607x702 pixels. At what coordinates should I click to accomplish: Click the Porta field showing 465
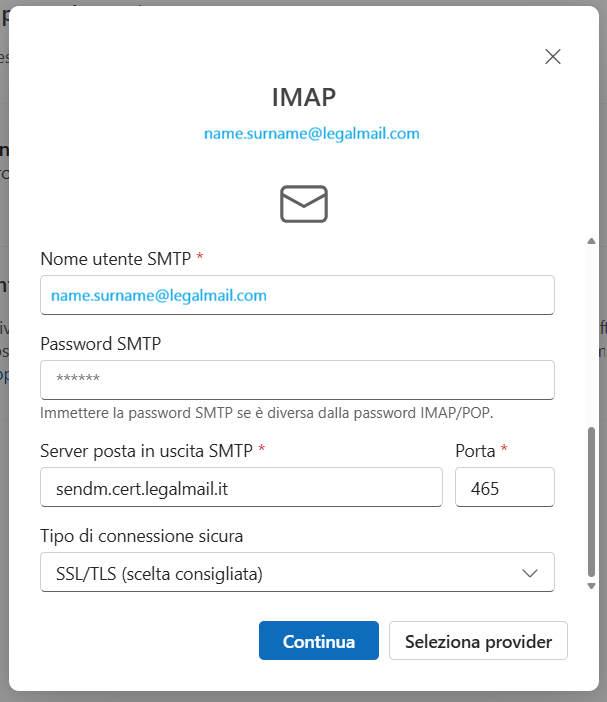504,488
